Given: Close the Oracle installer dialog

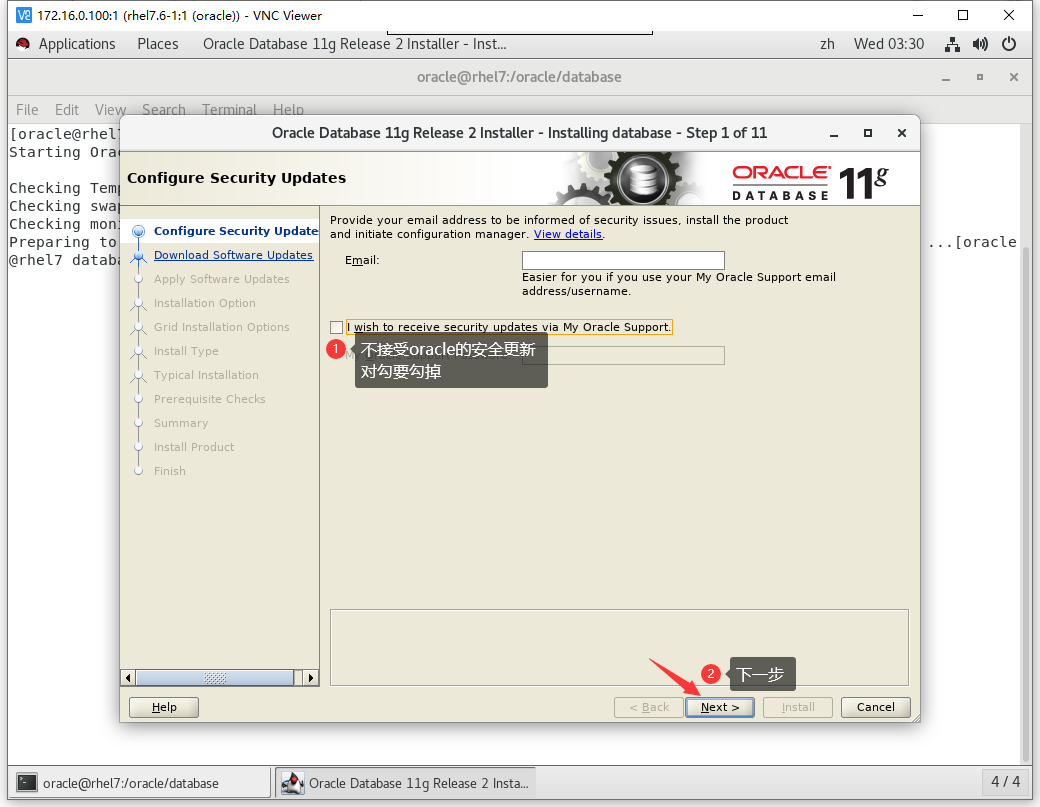Looking at the screenshot, I should tap(901, 133).
